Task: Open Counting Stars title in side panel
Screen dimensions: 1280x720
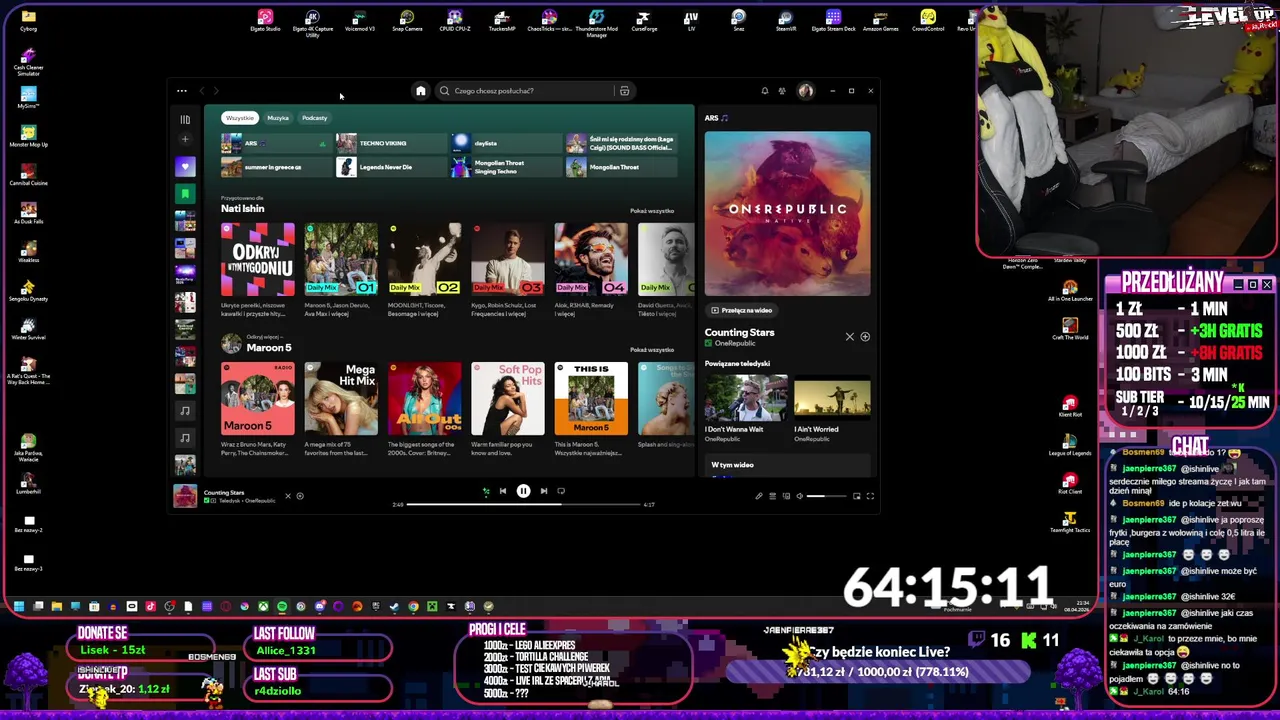Action: (739, 332)
